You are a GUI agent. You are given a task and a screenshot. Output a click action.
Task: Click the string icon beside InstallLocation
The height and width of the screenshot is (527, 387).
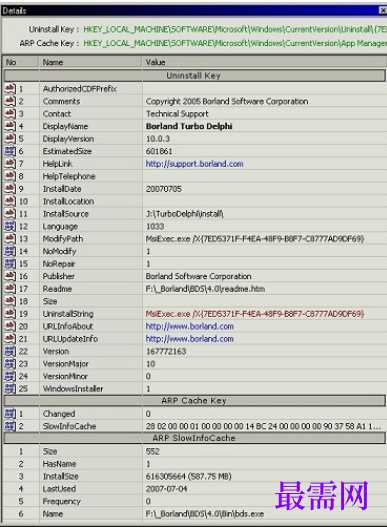tap(10, 201)
